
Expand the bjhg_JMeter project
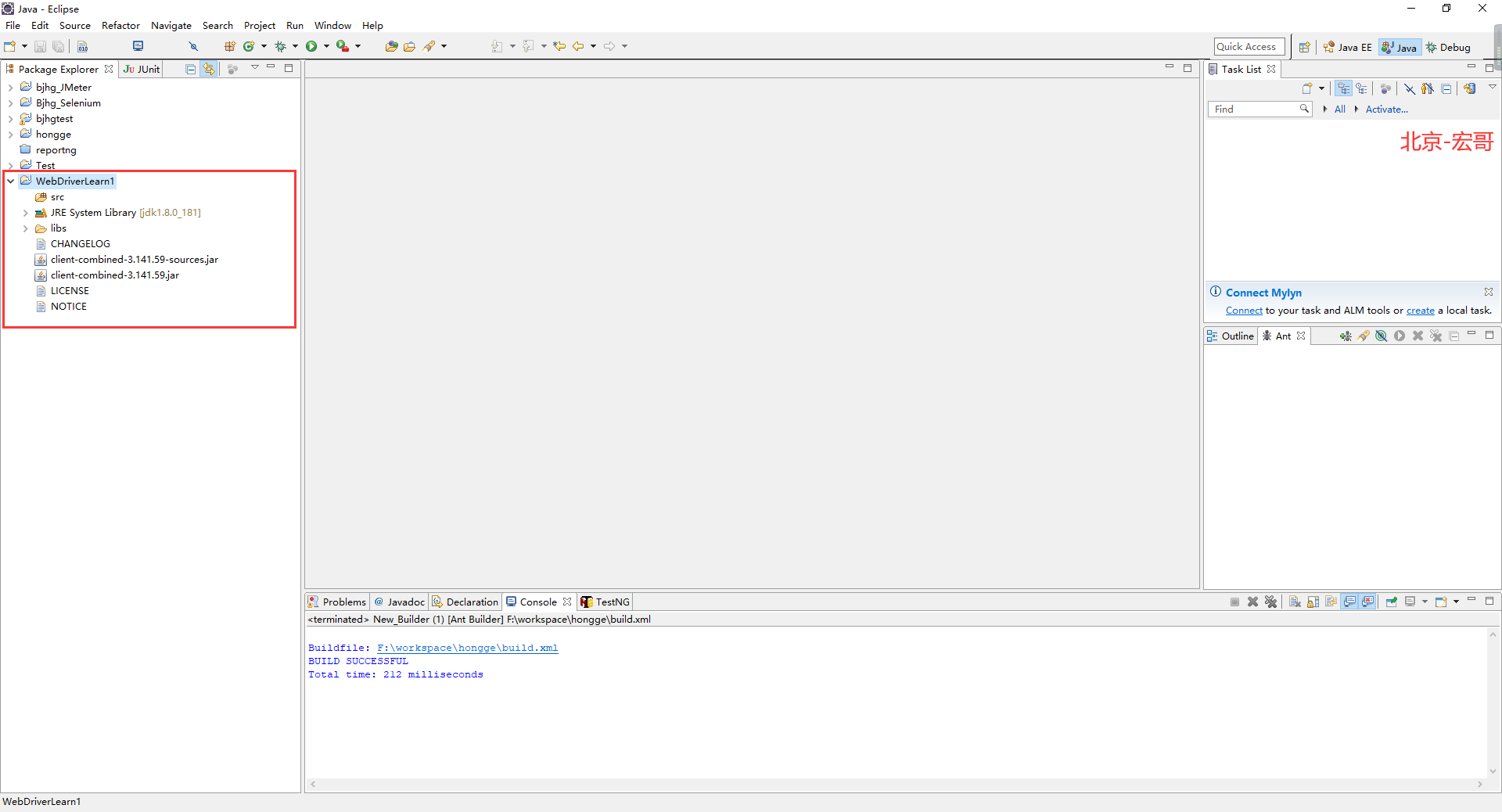click(x=11, y=88)
